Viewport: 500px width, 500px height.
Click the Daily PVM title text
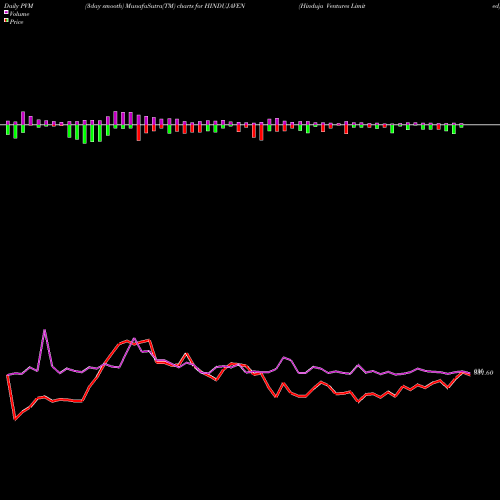point(19,6)
